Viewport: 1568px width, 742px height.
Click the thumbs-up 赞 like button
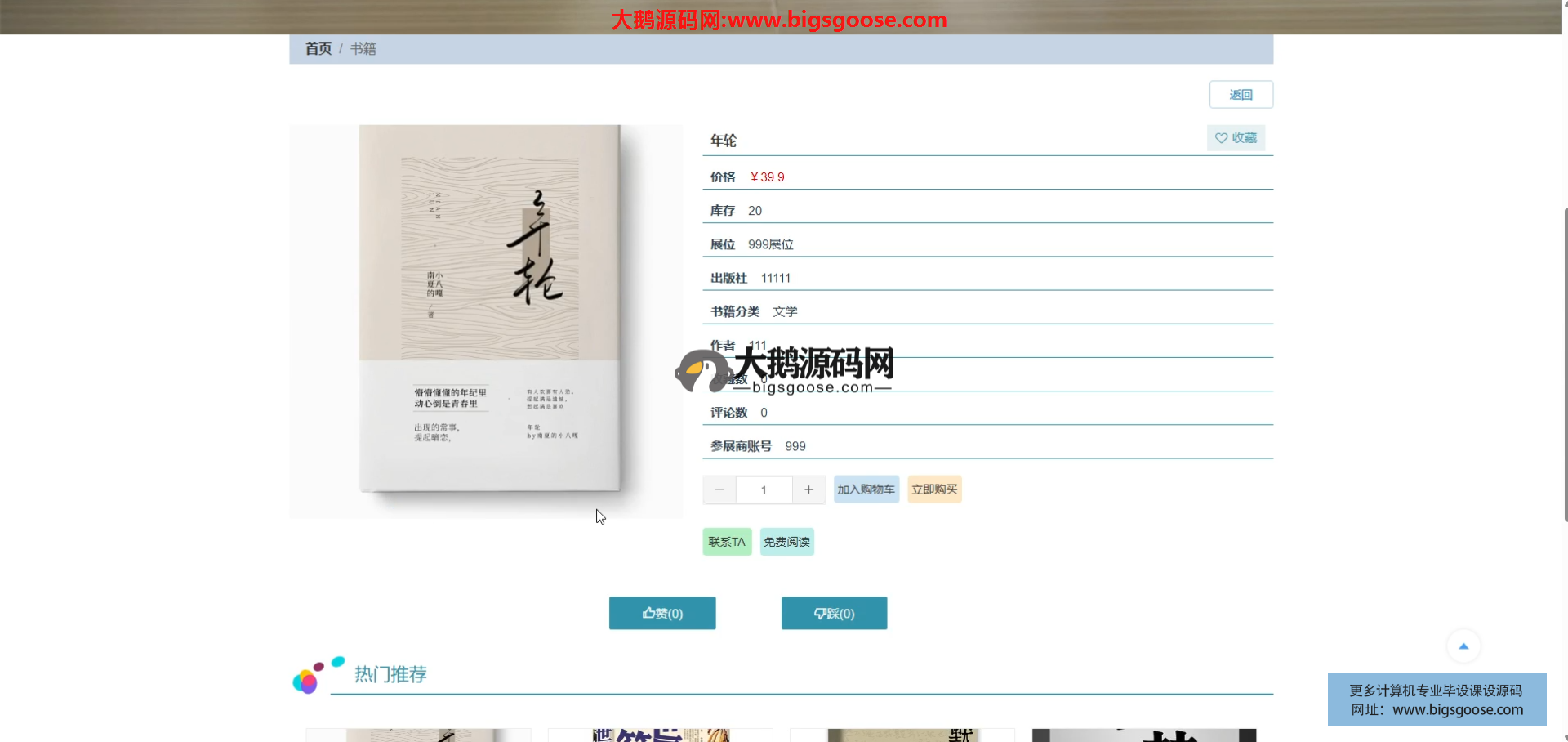pyautogui.click(x=662, y=613)
